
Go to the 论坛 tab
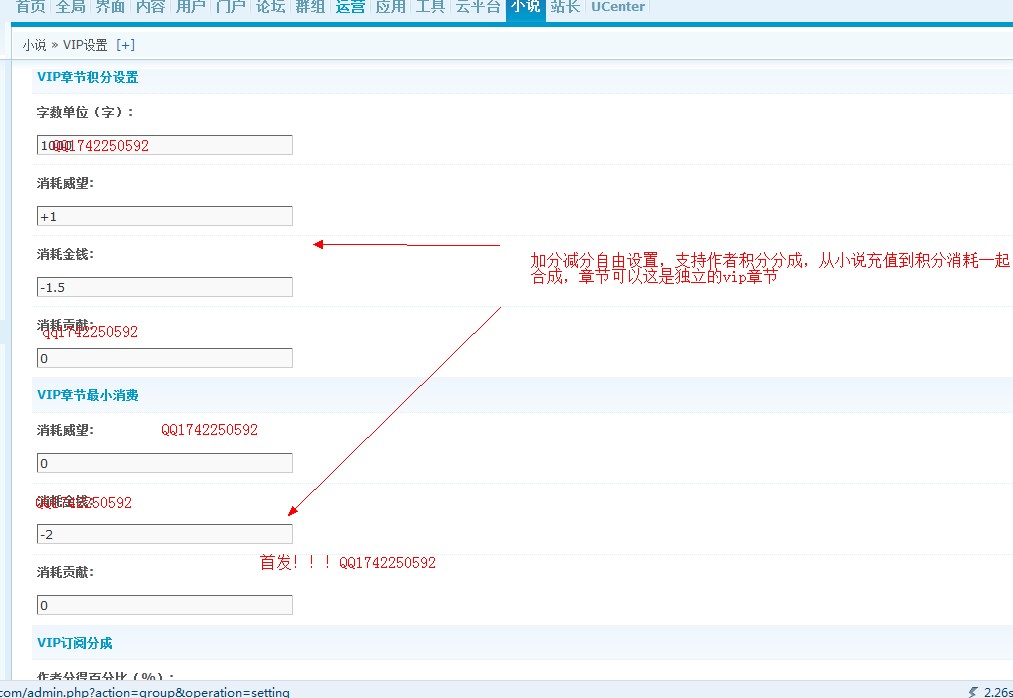pos(271,6)
